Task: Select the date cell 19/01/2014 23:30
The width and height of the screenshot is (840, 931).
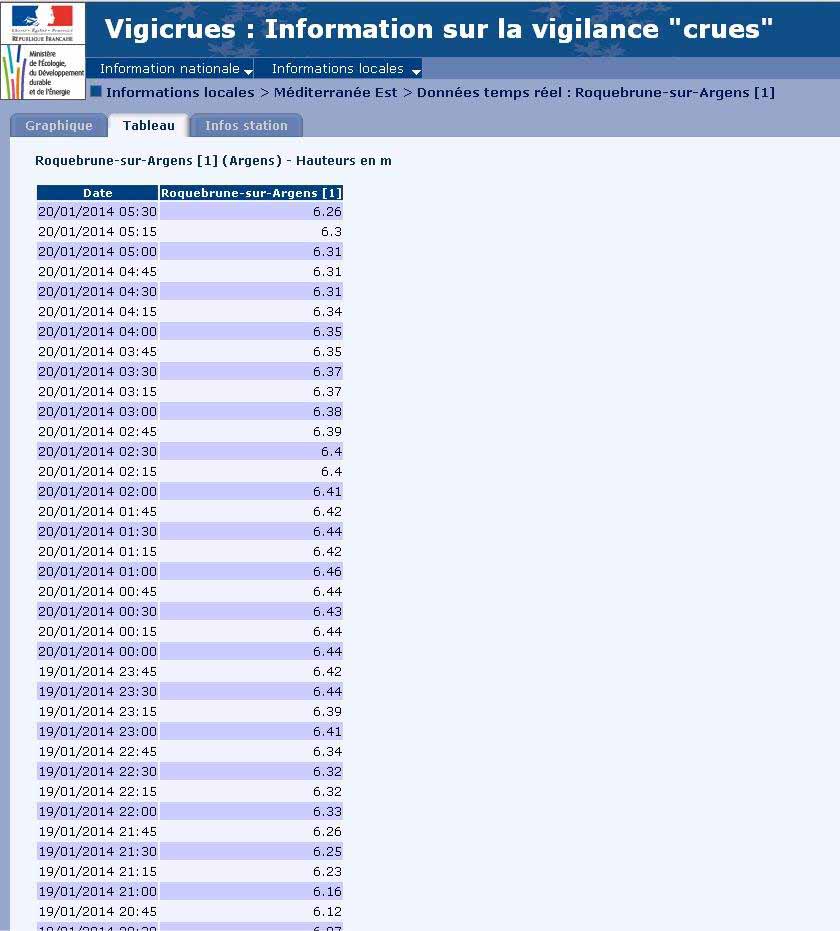Action: [x=97, y=691]
